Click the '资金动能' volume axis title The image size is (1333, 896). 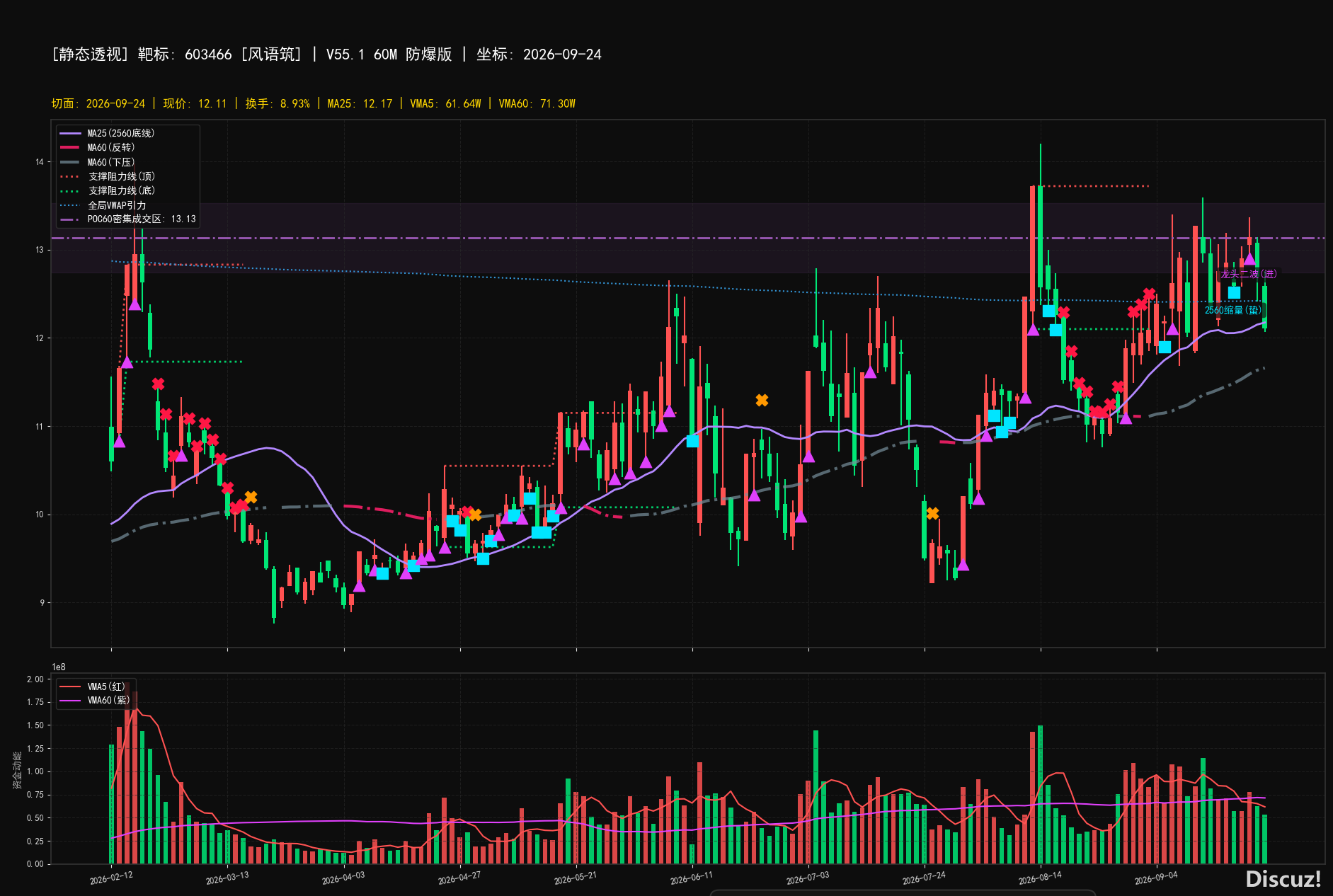[x=17, y=770]
